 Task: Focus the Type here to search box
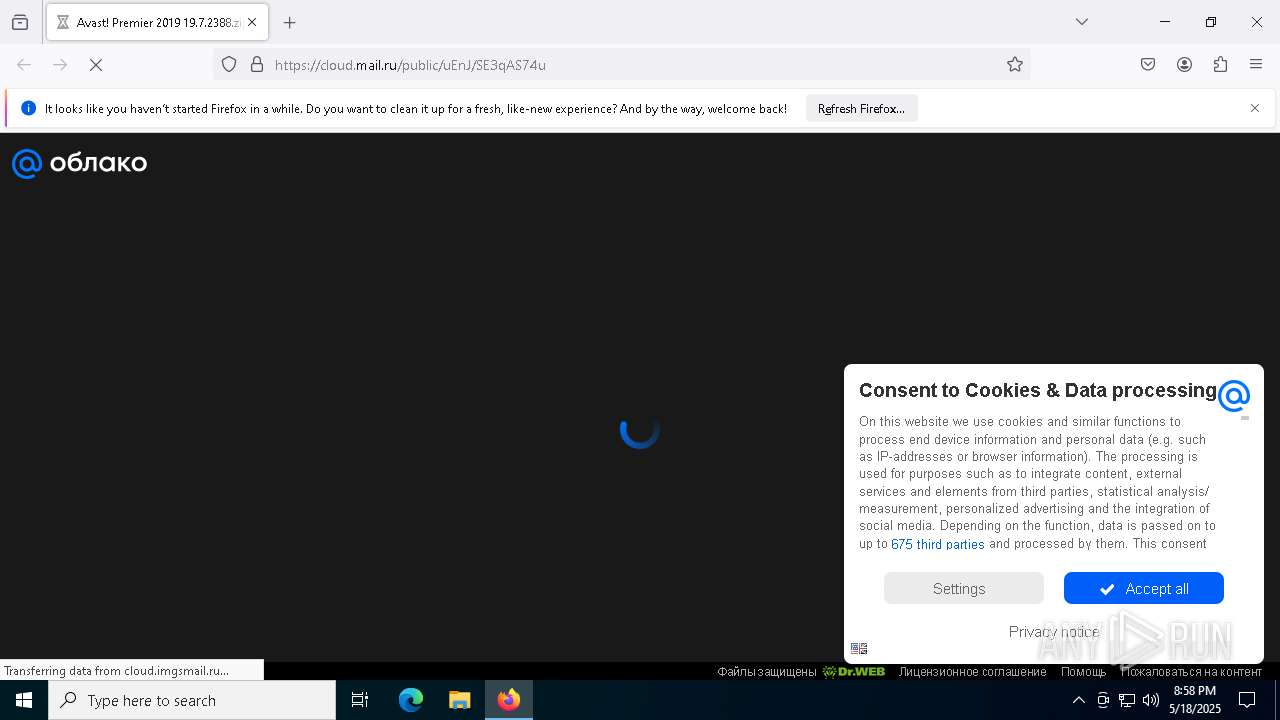(x=192, y=700)
